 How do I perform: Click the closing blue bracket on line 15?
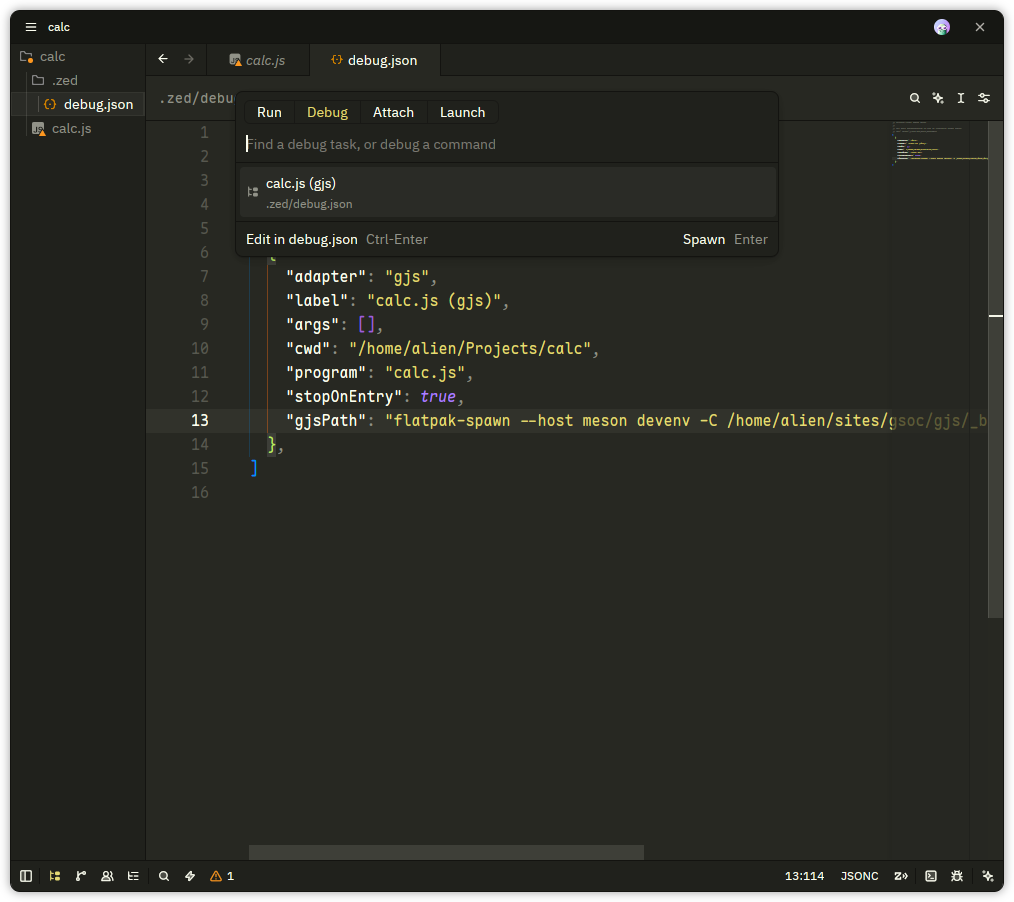(254, 468)
